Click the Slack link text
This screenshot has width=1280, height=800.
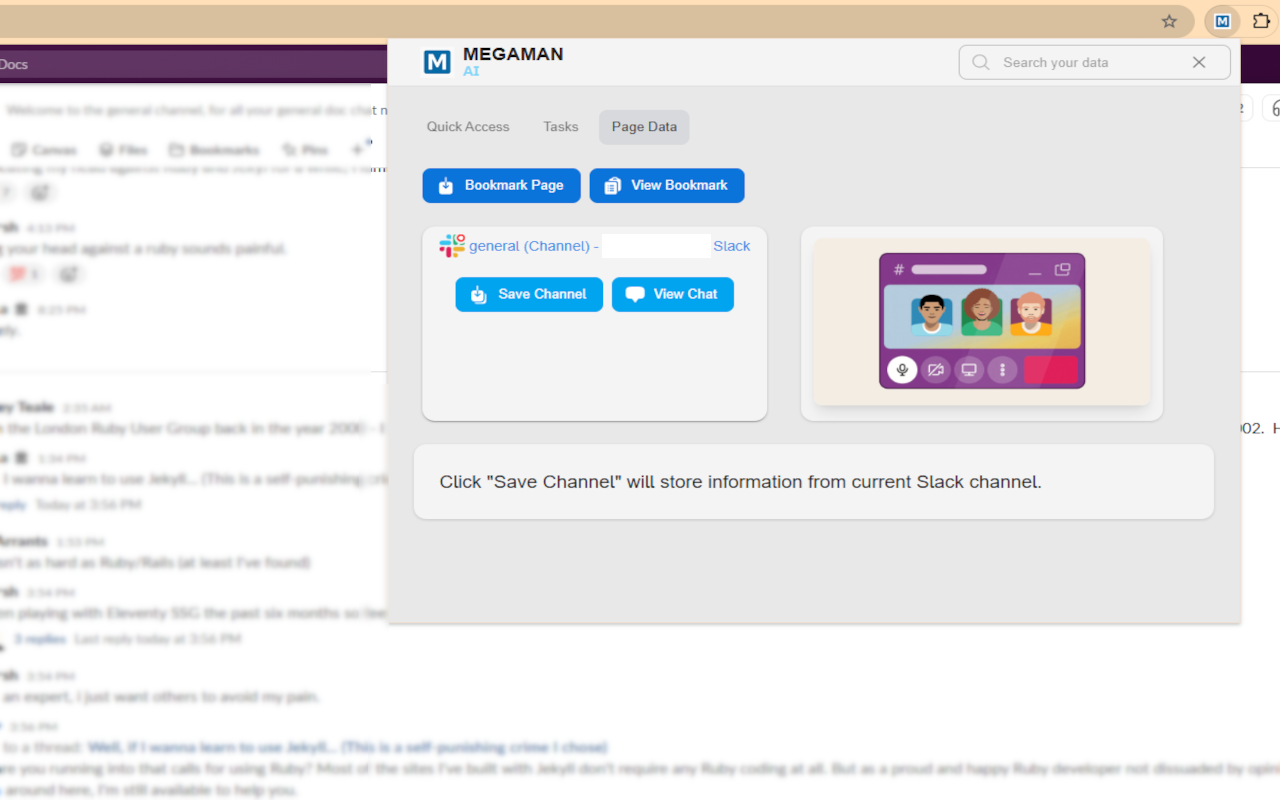731,246
